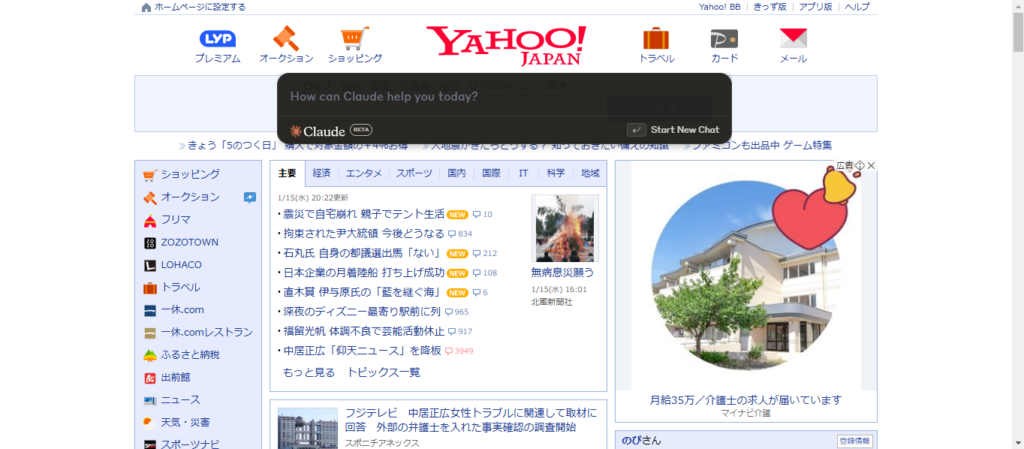
Task: Open the Auction gavel icon in header
Action: pyautogui.click(x=286, y=39)
